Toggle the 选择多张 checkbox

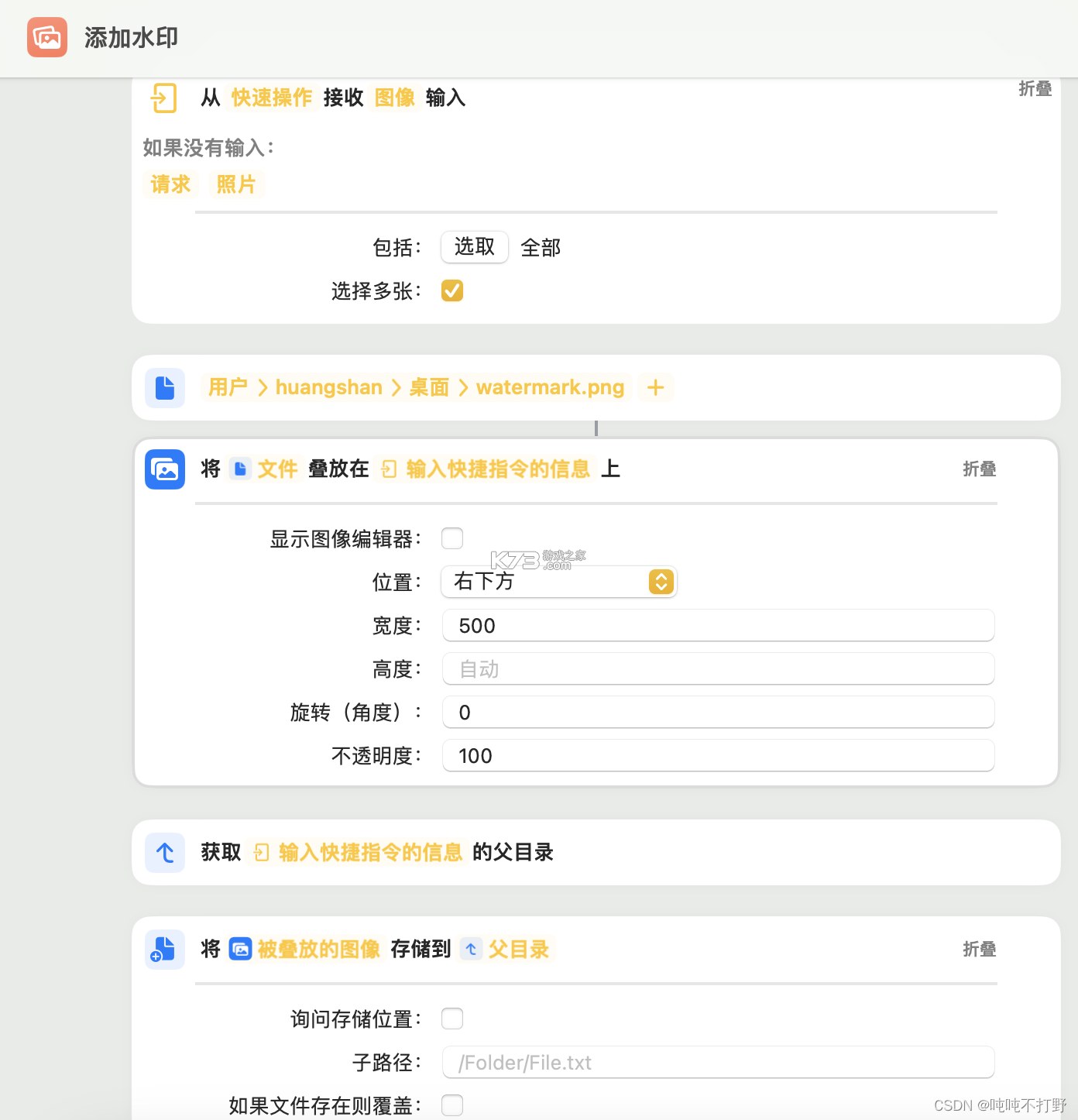tap(452, 290)
